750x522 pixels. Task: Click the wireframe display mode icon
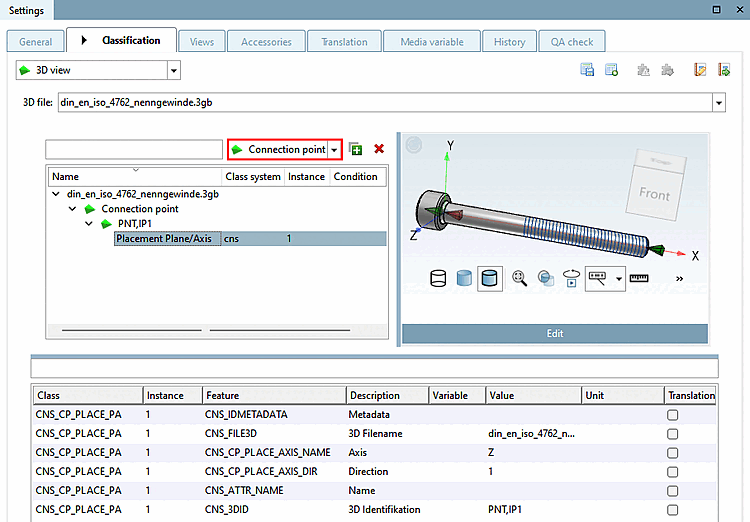[x=437, y=278]
